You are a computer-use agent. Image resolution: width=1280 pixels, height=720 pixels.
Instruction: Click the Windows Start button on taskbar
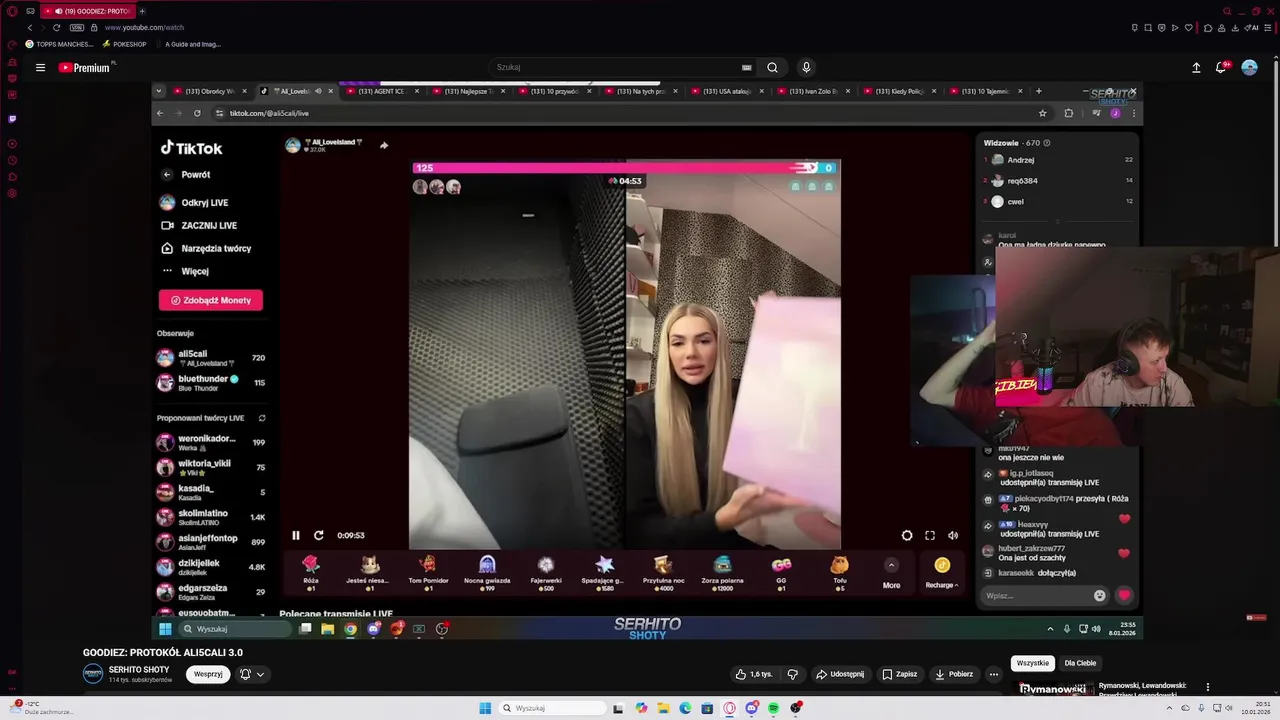tap(485, 708)
